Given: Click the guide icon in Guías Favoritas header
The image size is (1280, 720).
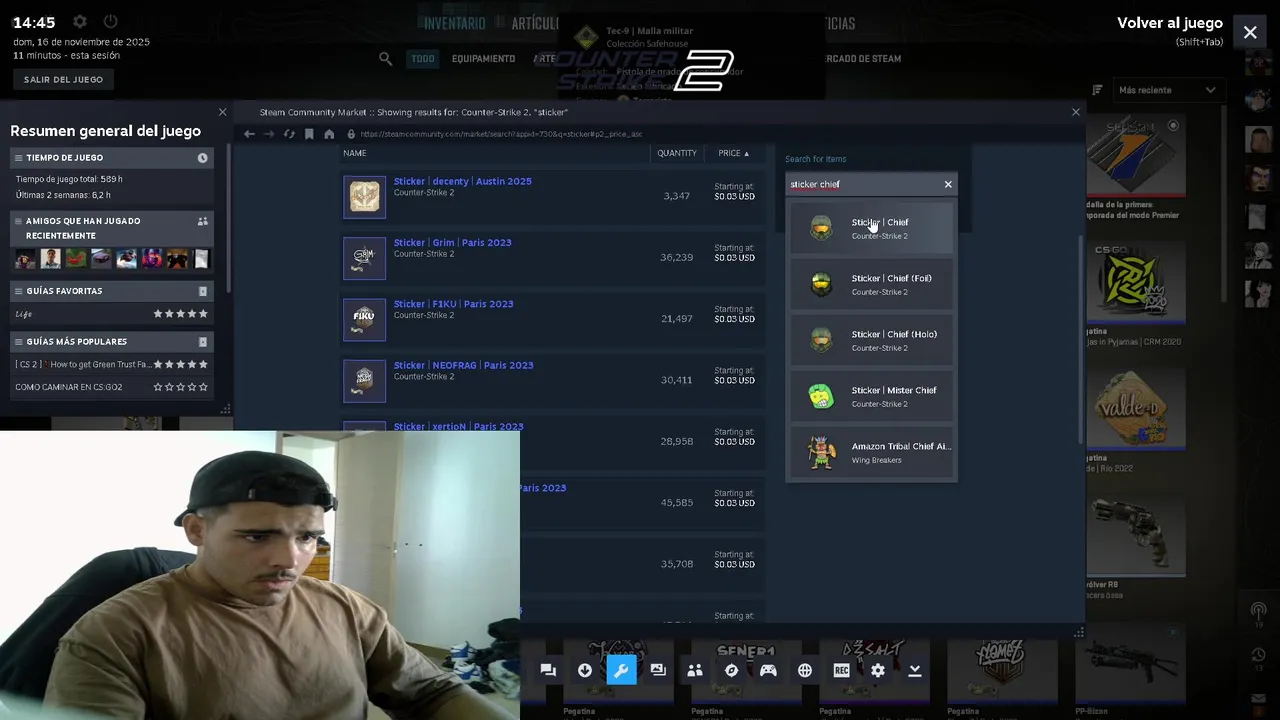Looking at the screenshot, I should point(202,291).
